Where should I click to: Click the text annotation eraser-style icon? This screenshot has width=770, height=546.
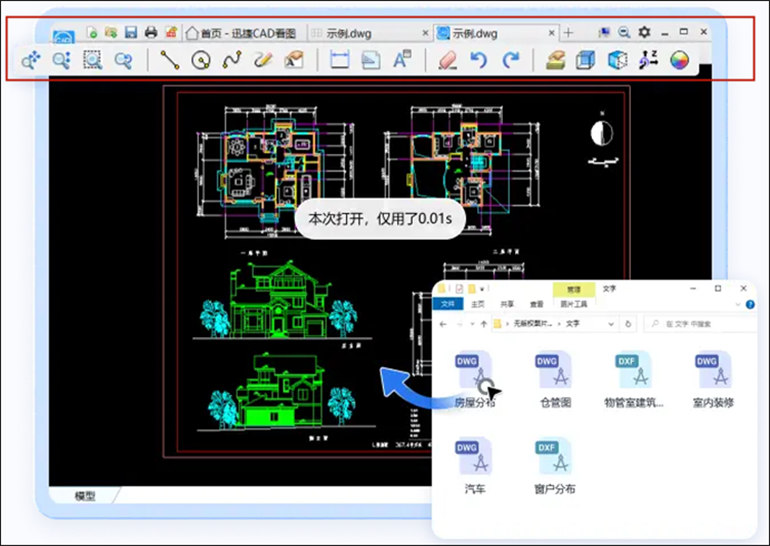[x=294, y=60]
